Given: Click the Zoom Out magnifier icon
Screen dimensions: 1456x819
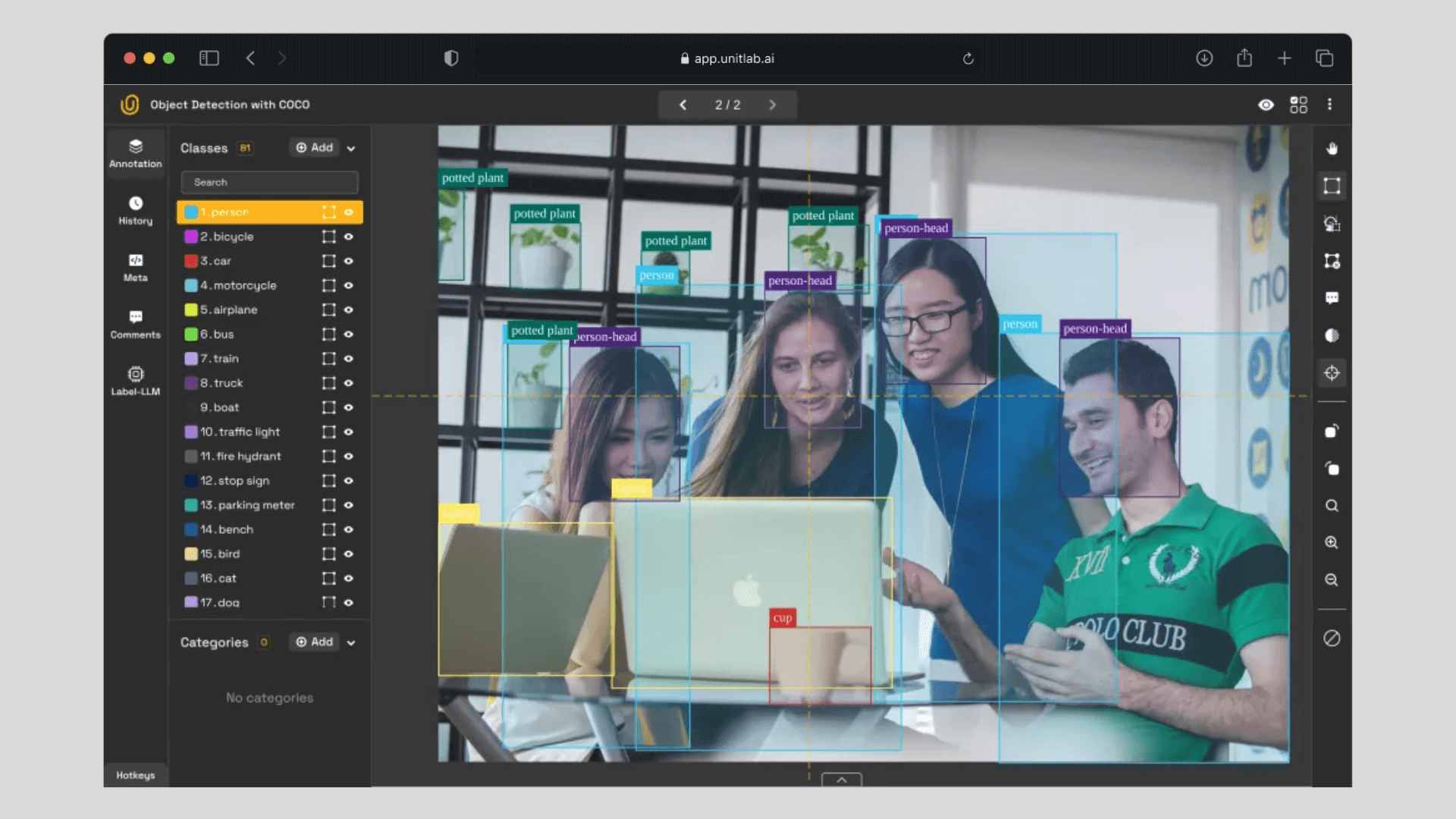Looking at the screenshot, I should click(1332, 580).
